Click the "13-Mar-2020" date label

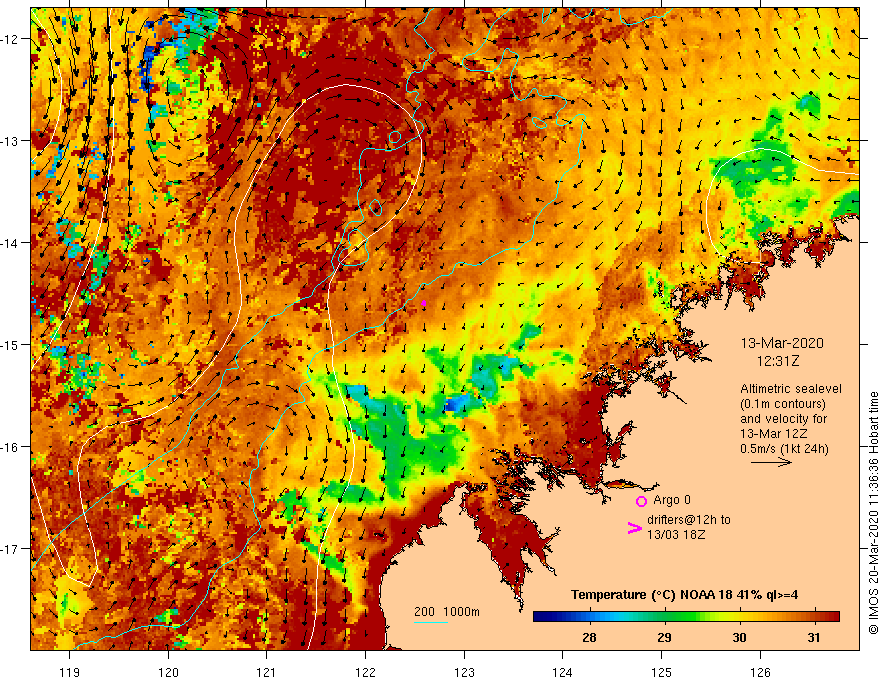coord(782,343)
